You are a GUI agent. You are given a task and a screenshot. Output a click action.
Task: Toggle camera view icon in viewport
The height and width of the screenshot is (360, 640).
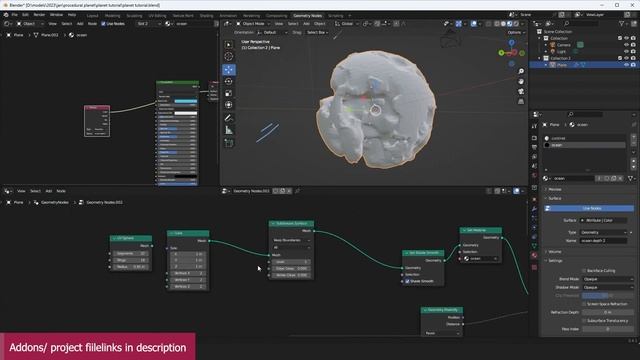(x=521, y=91)
